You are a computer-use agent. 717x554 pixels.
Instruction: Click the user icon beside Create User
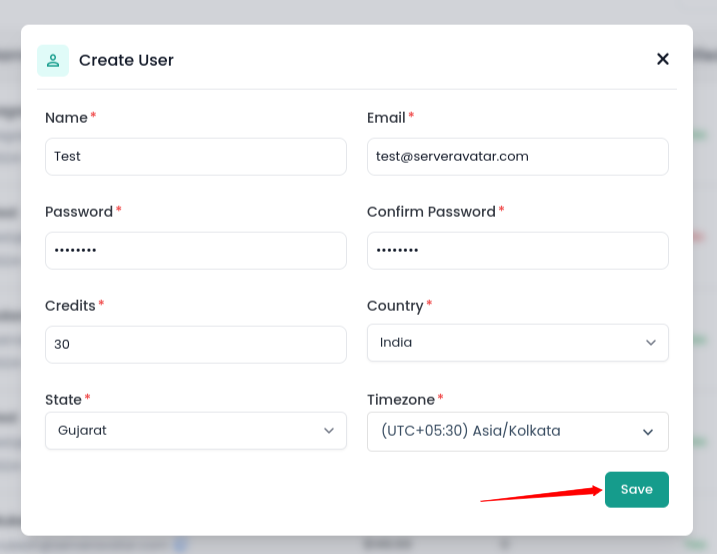tap(53, 60)
